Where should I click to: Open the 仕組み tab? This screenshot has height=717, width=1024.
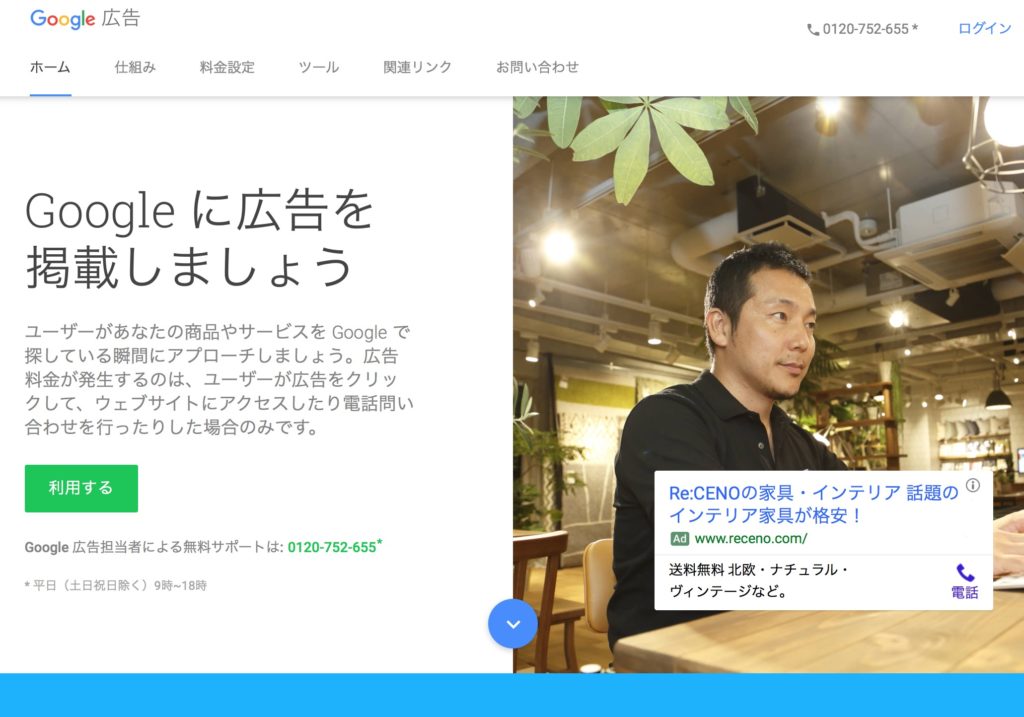coord(135,67)
